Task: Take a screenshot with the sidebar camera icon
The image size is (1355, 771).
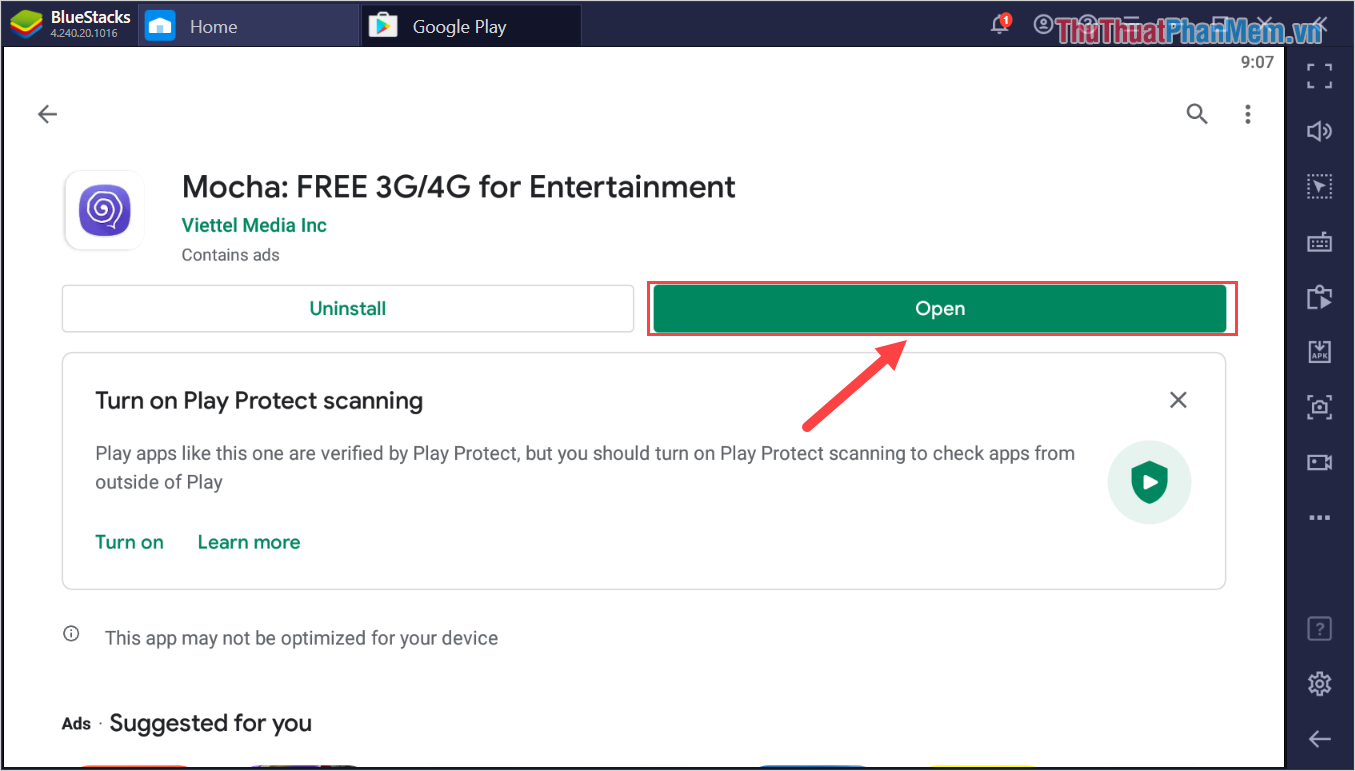Action: (x=1319, y=407)
